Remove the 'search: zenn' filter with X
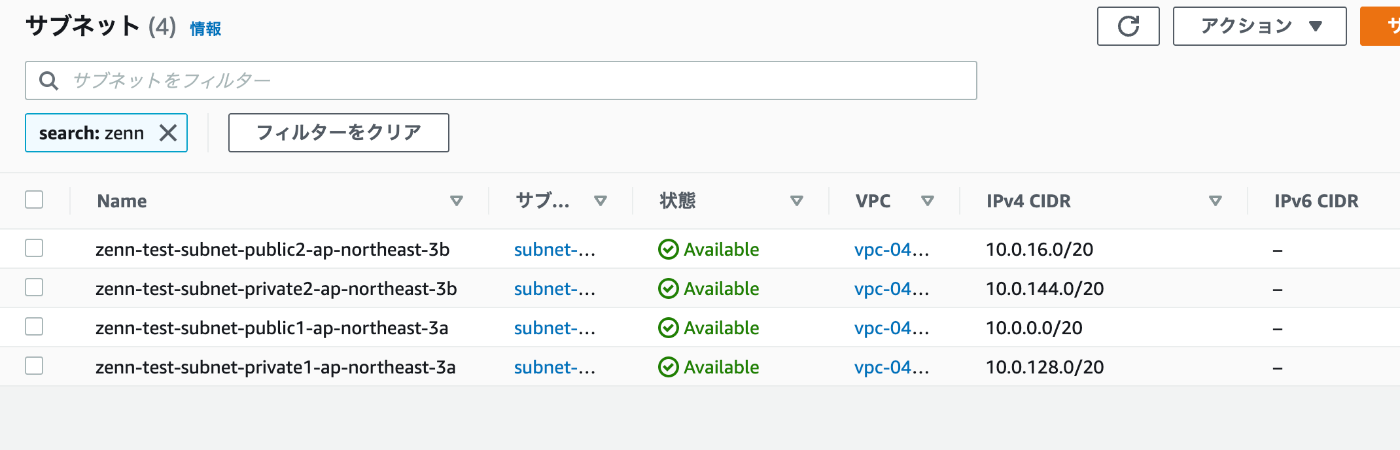The height and width of the screenshot is (450, 1400). pyautogui.click(x=168, y=132)
